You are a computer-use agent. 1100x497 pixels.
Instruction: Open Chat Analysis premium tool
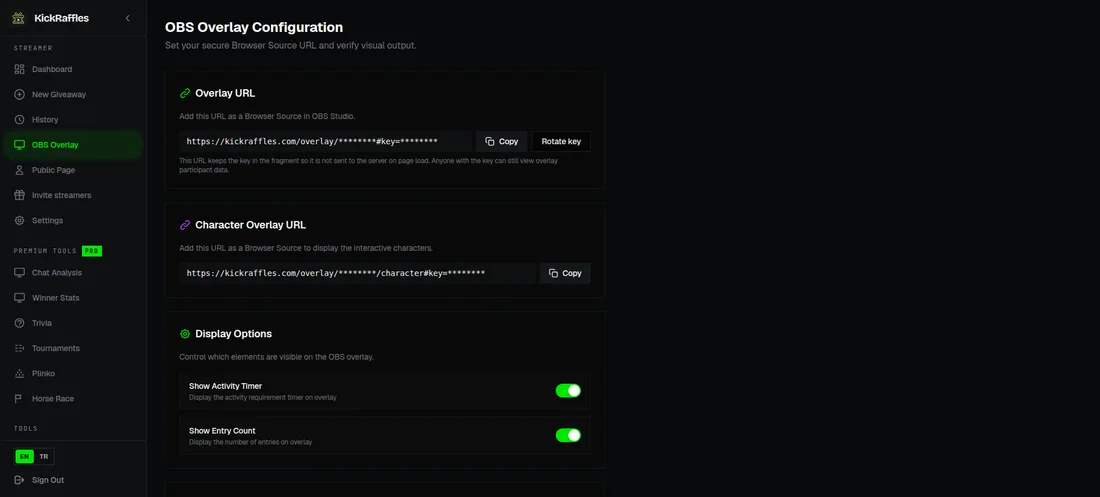click(x=72, y=273)
